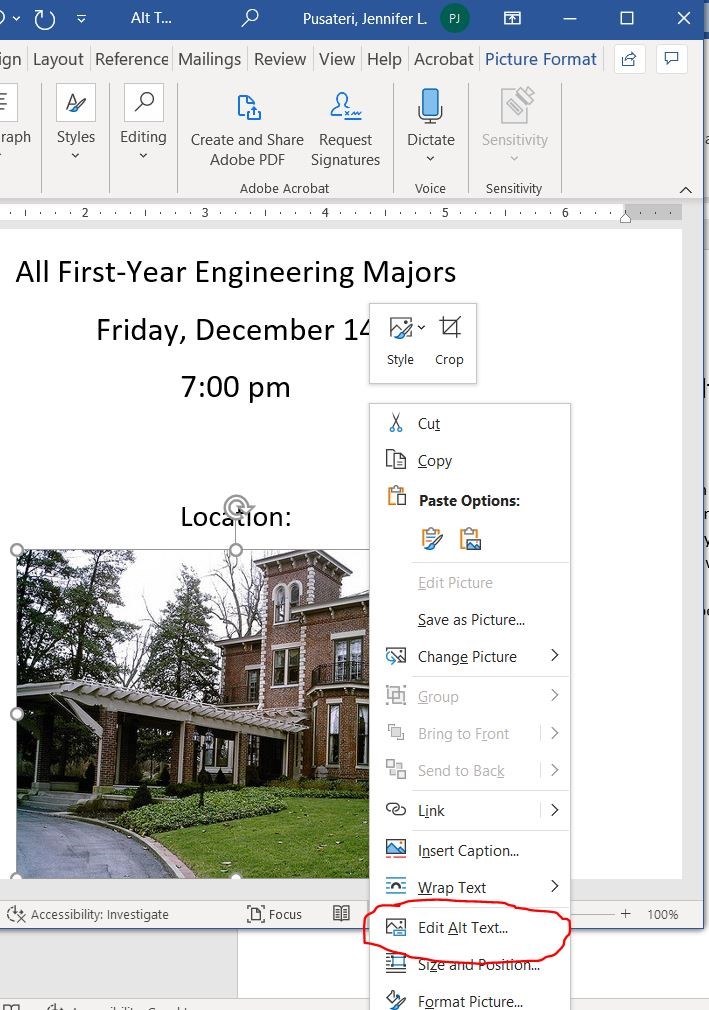Click the mansion picture in document
709x1010 pixels.
pos(193,713)
